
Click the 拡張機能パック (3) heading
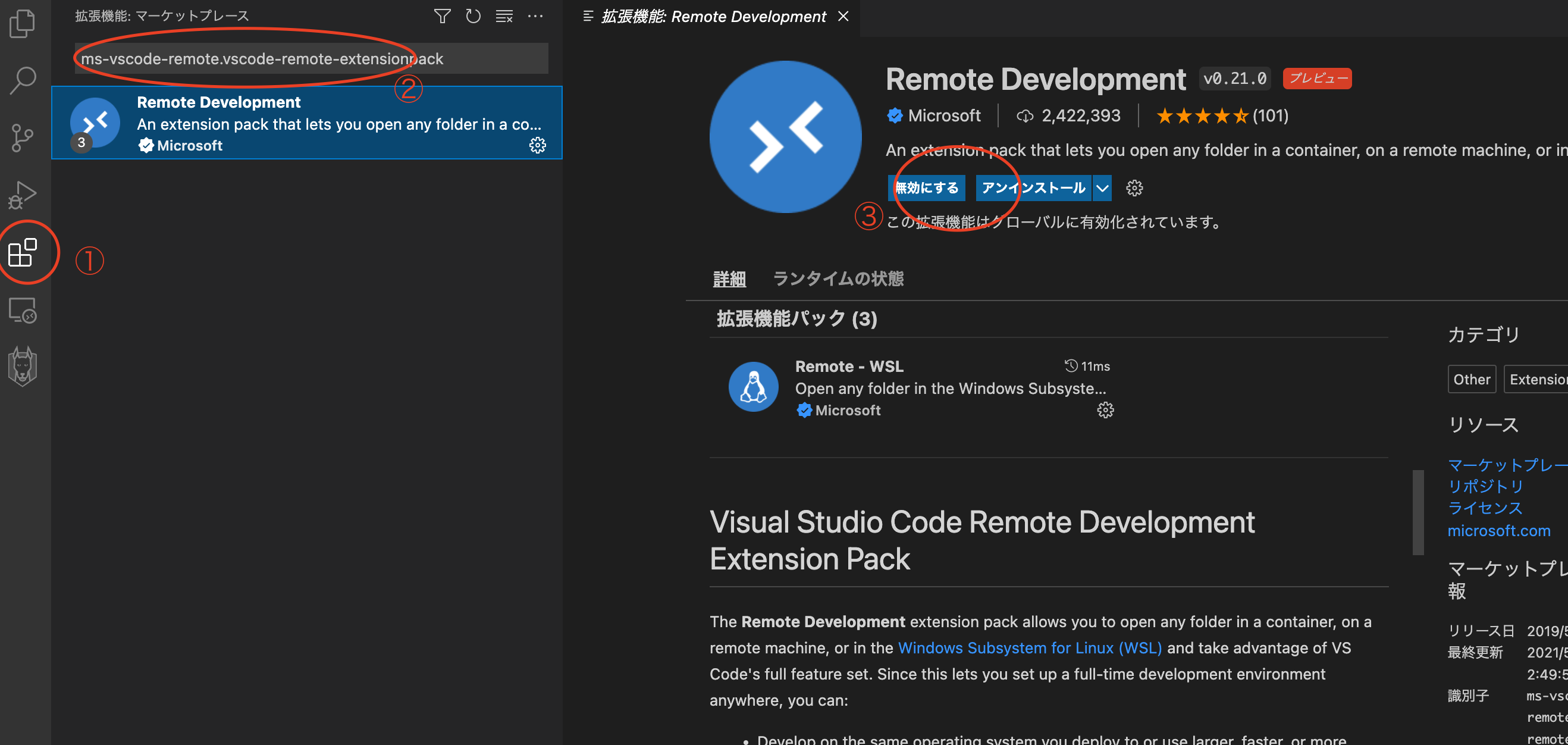[x=796, y=319]
